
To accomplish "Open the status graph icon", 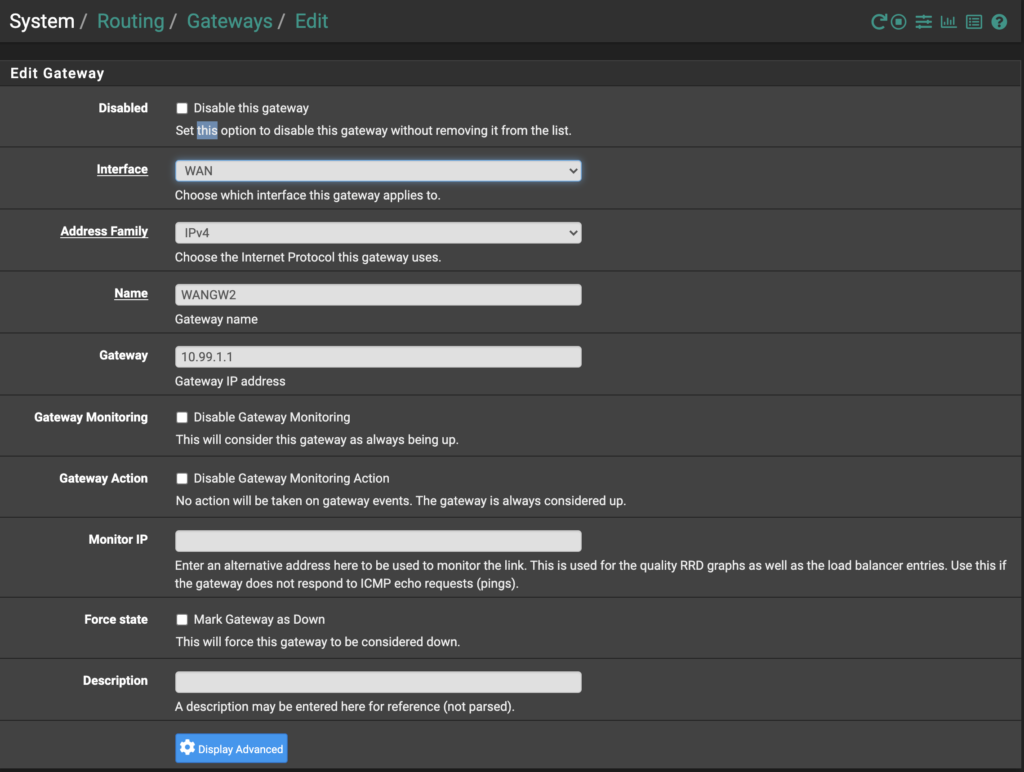I will point(948,22).
